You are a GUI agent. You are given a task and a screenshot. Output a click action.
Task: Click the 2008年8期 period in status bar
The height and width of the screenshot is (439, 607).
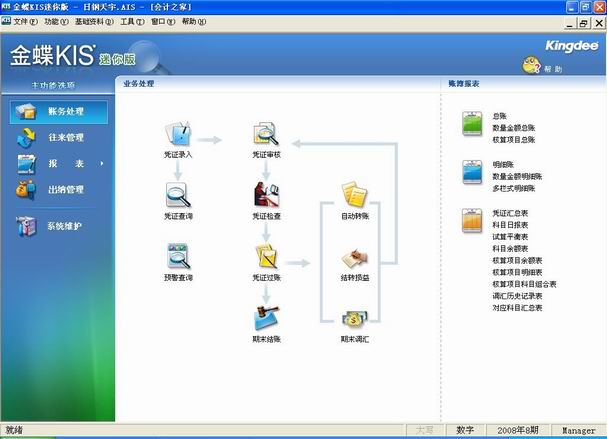(x=518, y=430)
